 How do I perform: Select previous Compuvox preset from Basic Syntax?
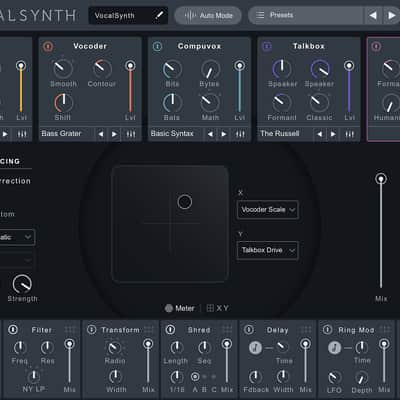pos(210,134)
